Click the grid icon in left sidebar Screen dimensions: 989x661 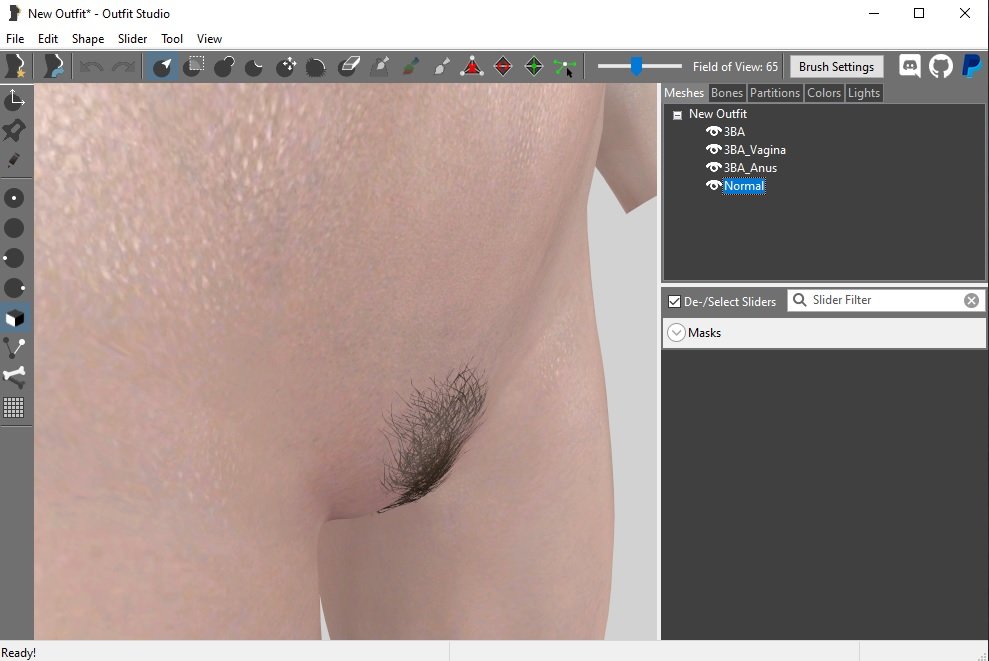[15, 407]
